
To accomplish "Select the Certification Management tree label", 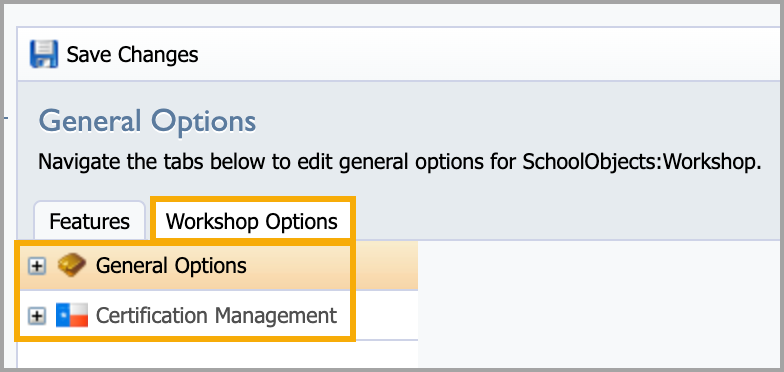I will pyautogui.click(x=216, y=316).
